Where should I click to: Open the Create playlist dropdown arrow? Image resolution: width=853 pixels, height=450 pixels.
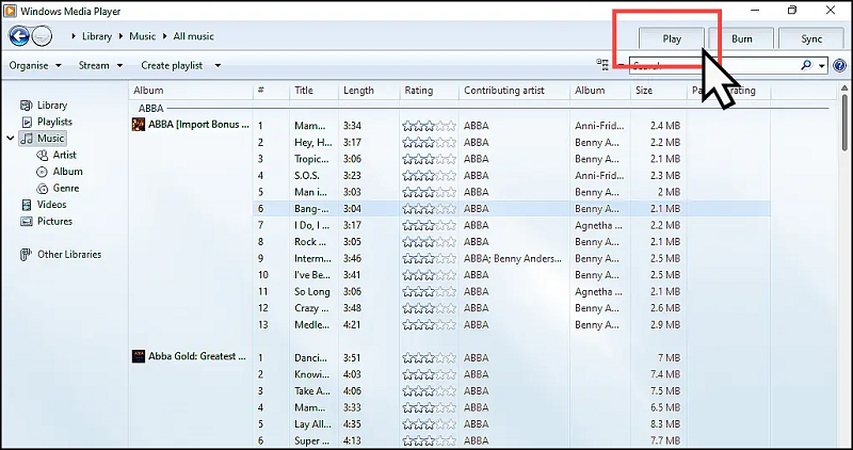(218, 65)
